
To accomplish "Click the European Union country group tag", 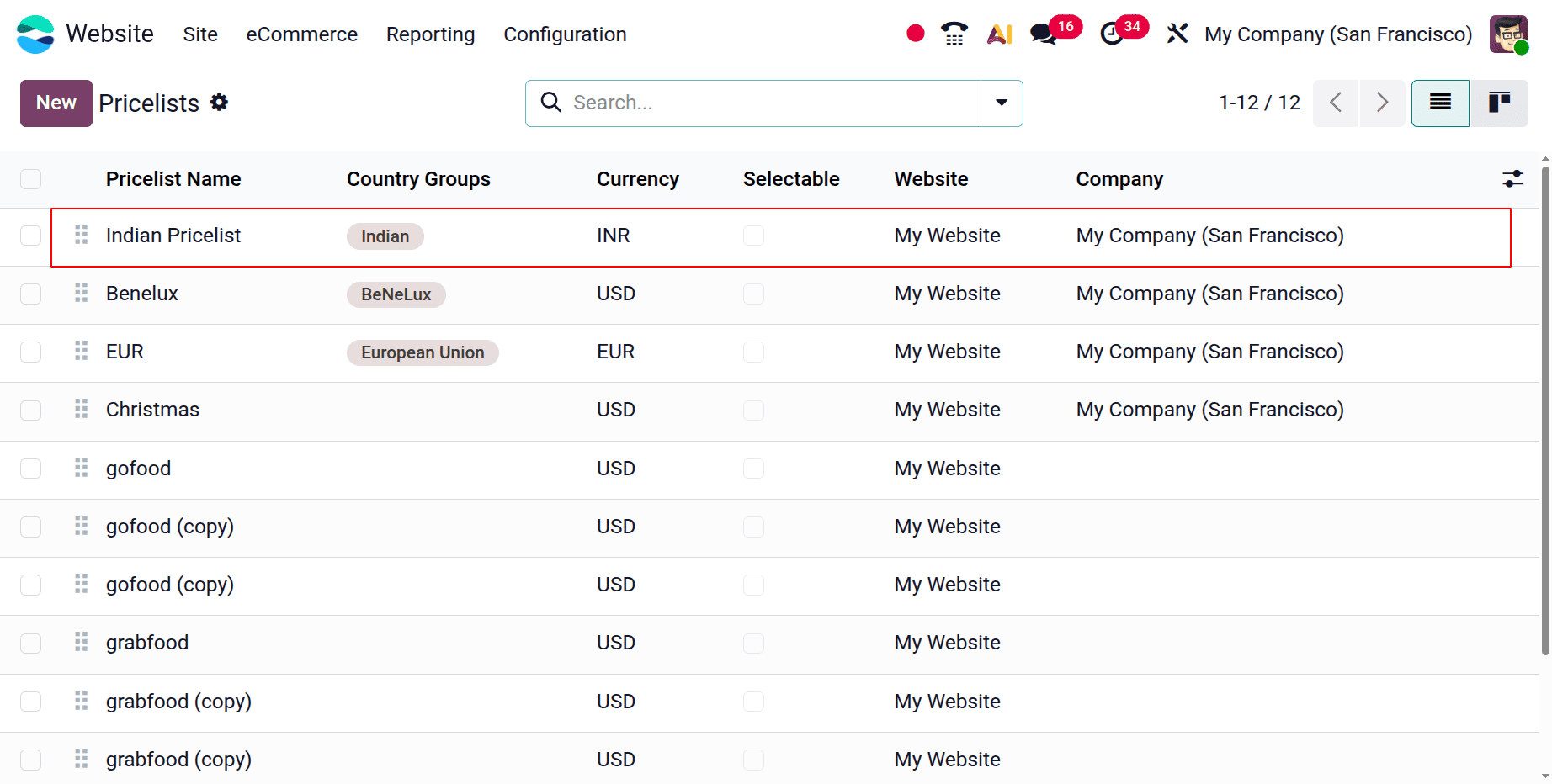I will coord(423,352).
